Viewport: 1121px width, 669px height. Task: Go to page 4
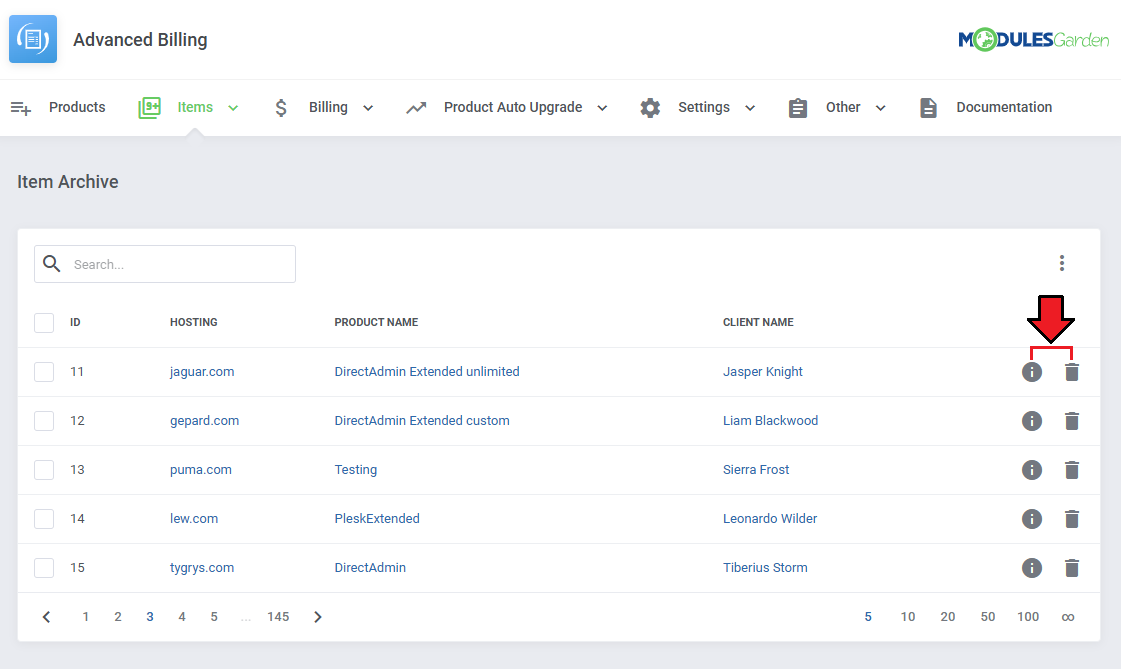click(x=182, y=617)
